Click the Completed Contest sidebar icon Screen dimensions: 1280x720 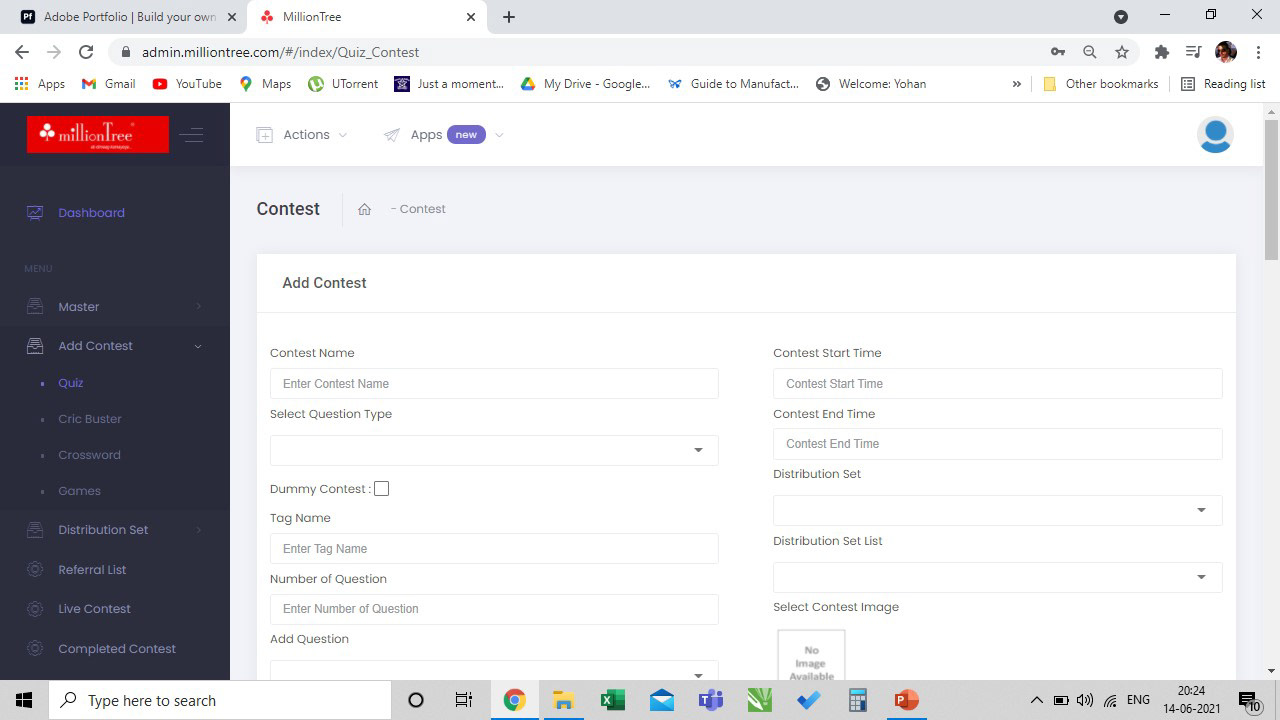tap(35, 649)
